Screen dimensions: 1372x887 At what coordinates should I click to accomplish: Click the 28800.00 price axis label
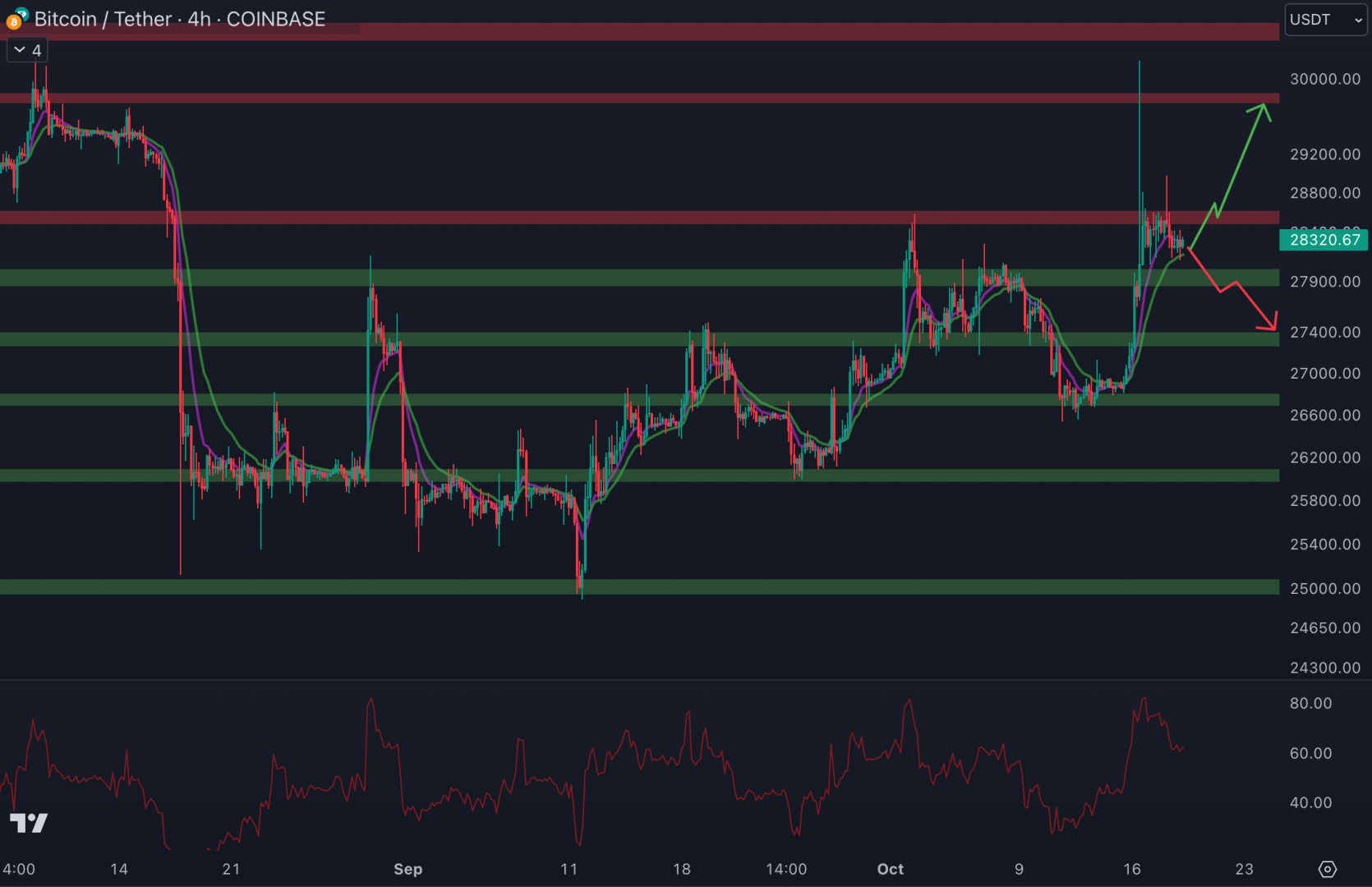coord(1325,193)
